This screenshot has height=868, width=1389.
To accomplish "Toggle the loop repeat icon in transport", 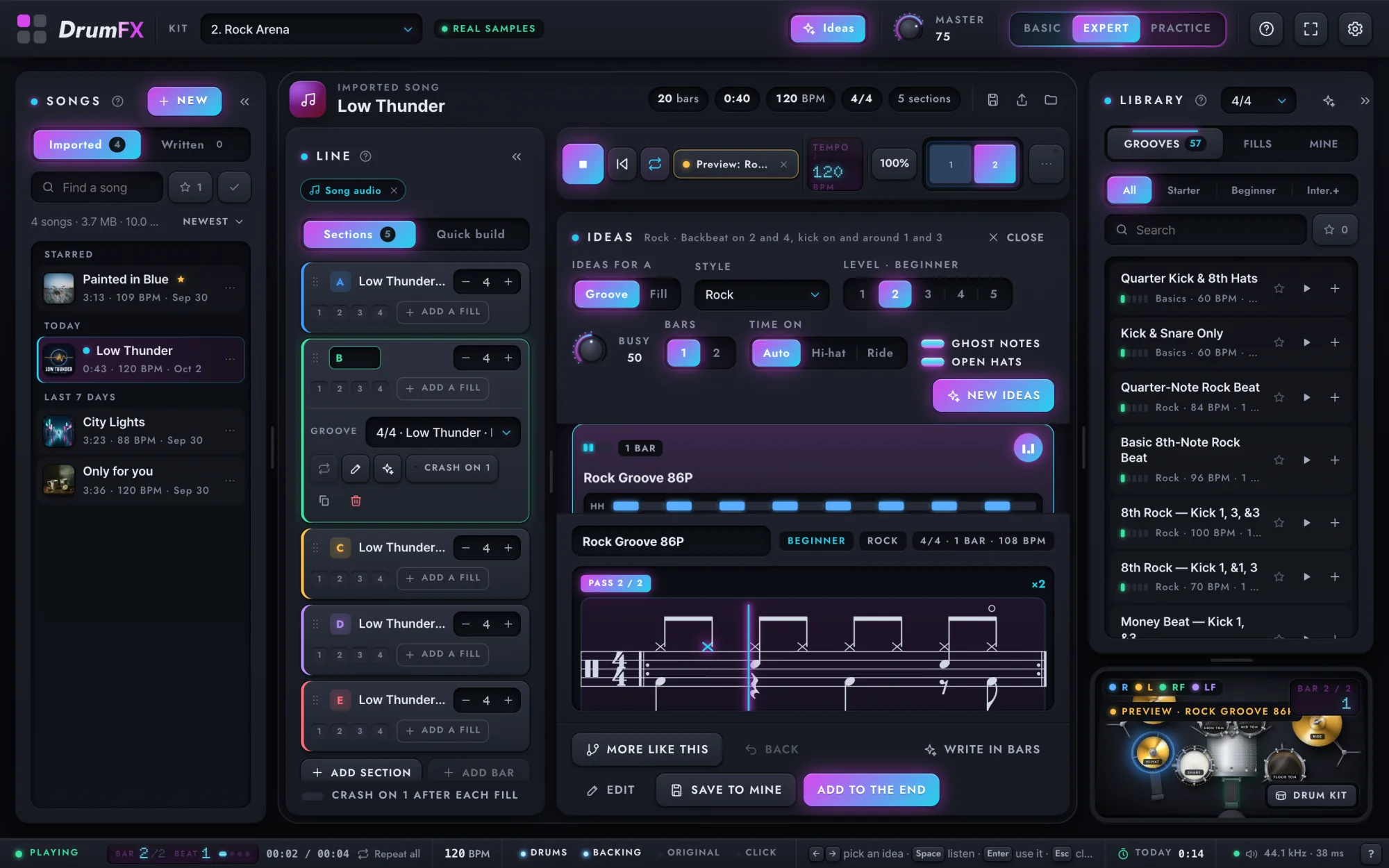I will point(654,164).
